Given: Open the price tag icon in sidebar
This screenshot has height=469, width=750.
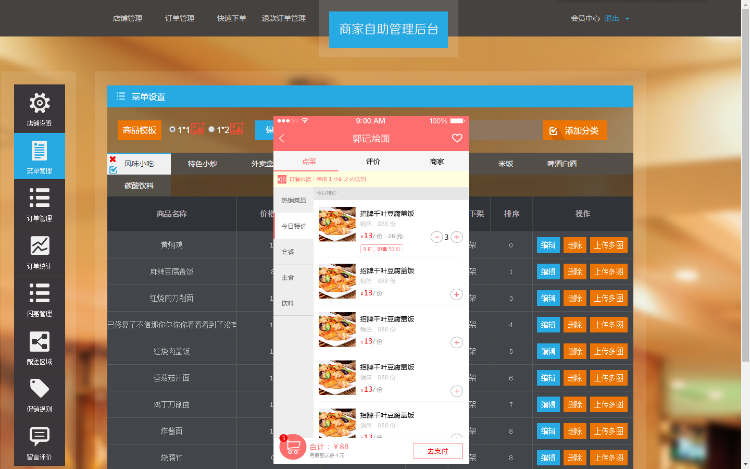Looking at the screenshot, I should [x=39, y=388].
